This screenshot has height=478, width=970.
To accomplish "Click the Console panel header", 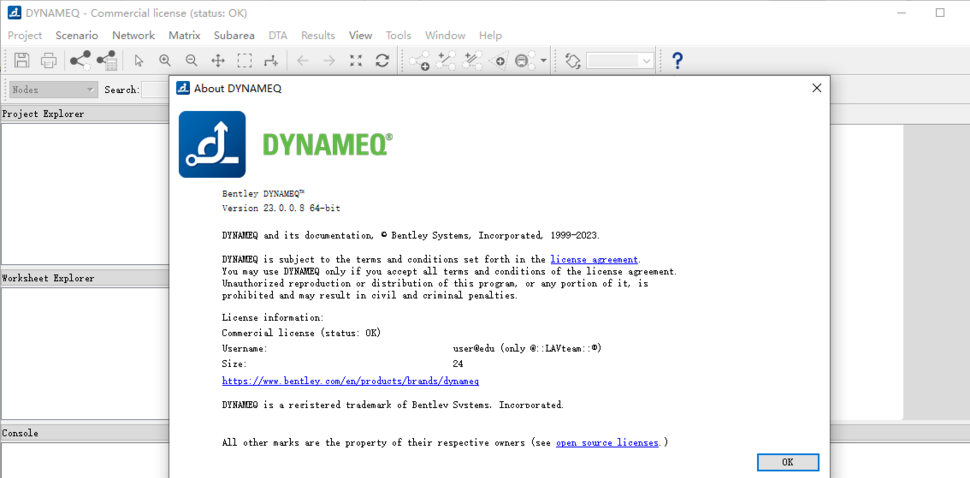I will tap(85, 433).
